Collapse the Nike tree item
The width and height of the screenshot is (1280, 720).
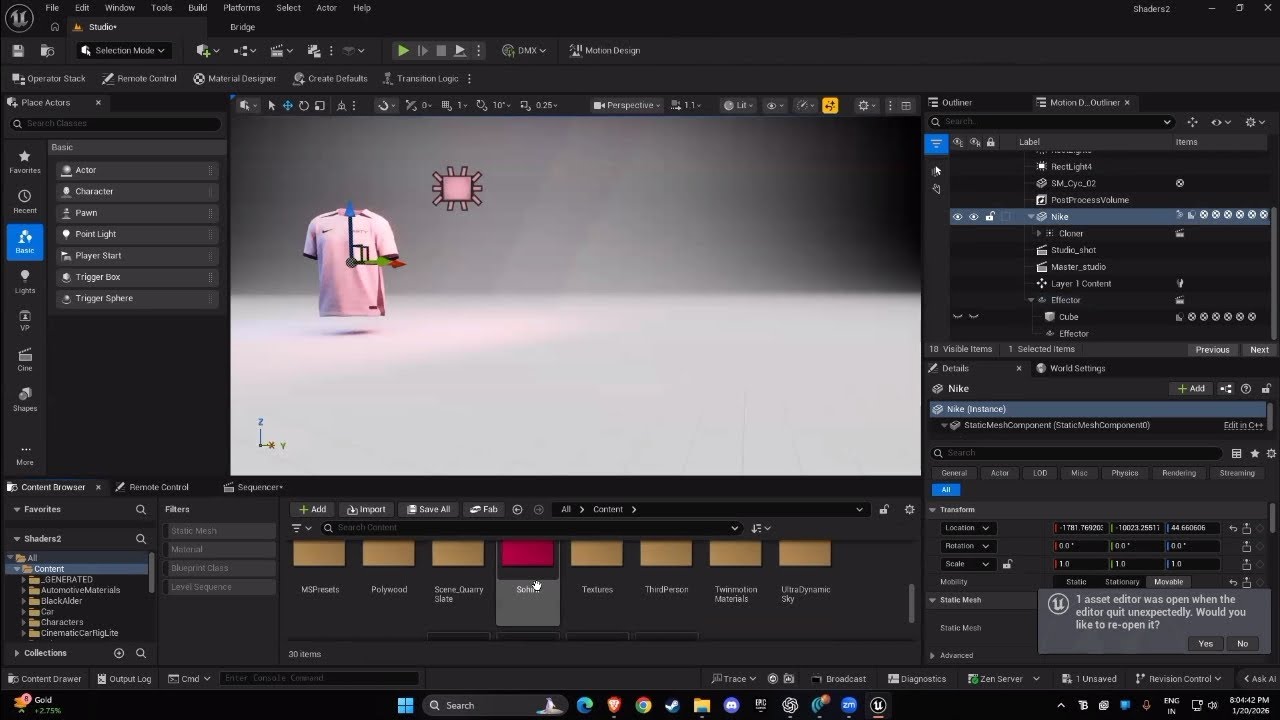coord(1031,217)
